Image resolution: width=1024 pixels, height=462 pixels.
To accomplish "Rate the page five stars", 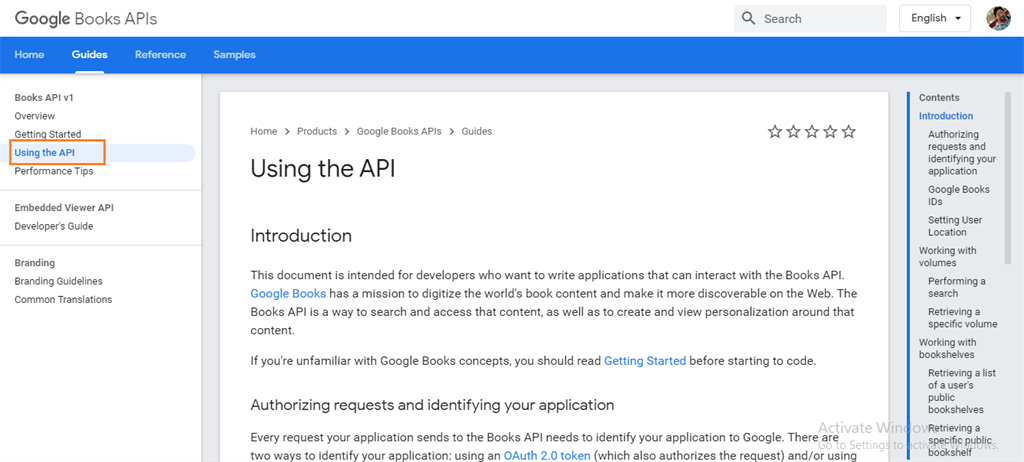I will (848, 132).
